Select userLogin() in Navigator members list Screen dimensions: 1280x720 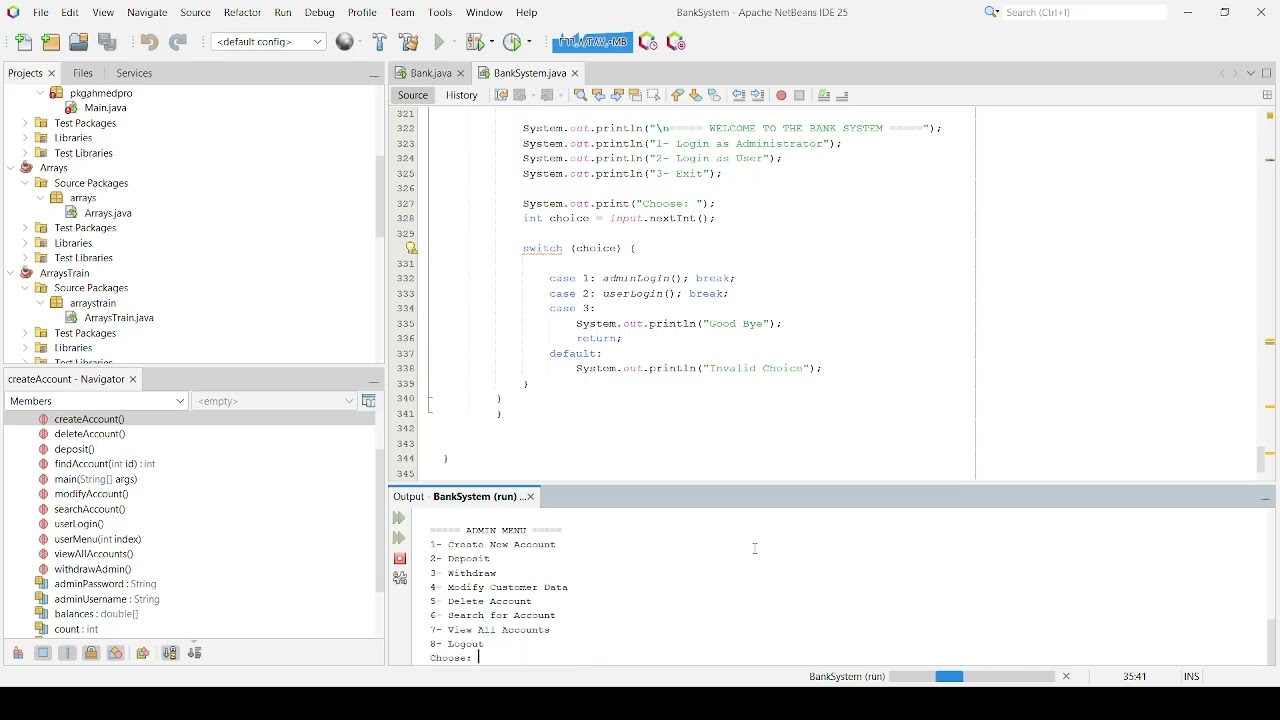pyautogui.click(x=79, y=524)
